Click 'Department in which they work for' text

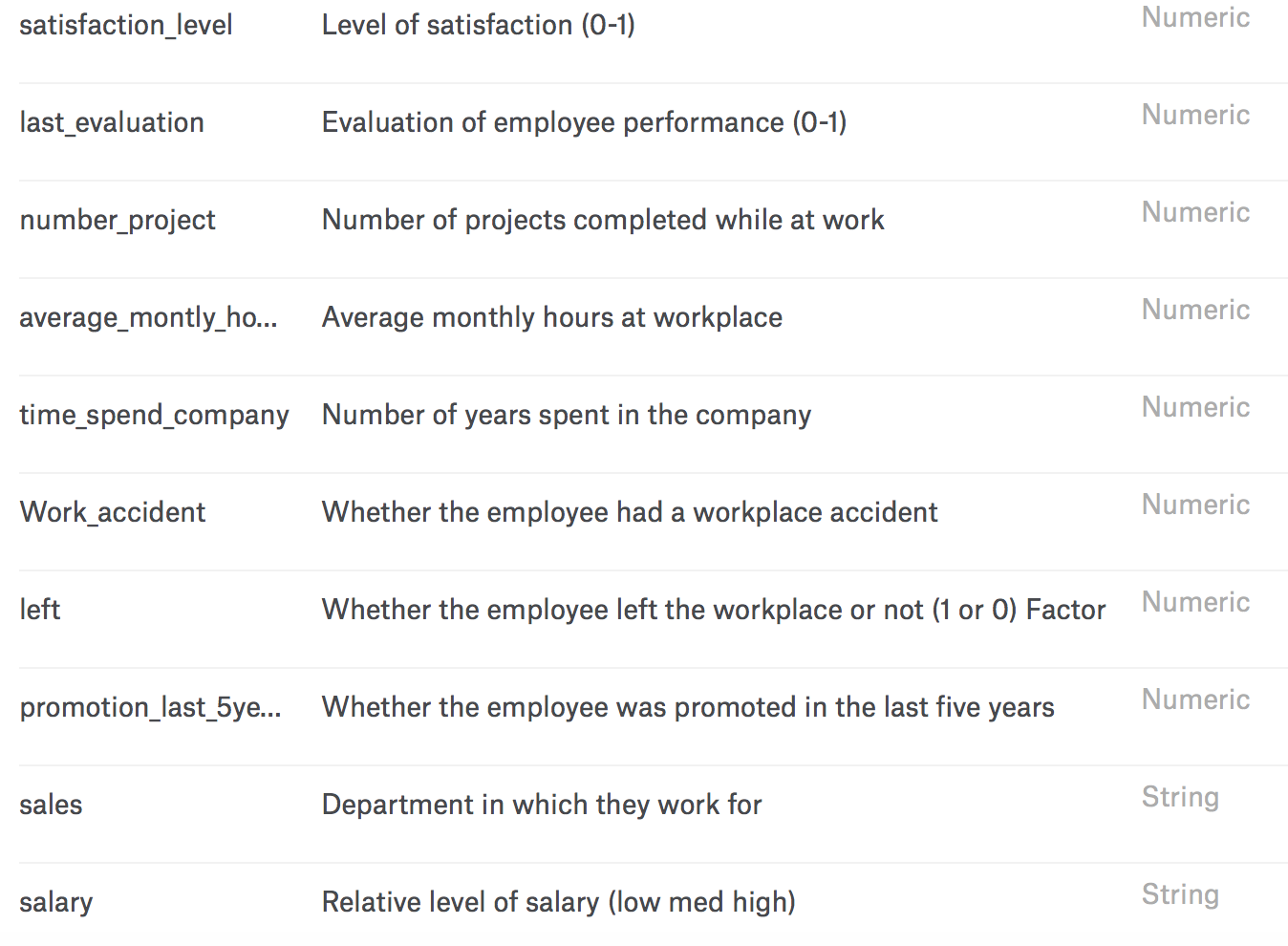(542, 805)
